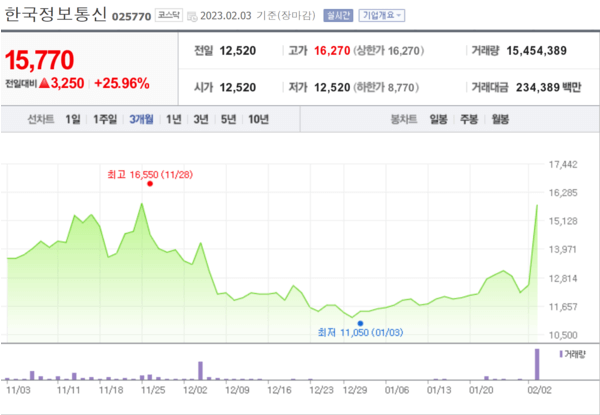The image size is (600, 415).
Task: Click the 02/02 date axis label
Action: pyautogui.click(x=540, y=390)
